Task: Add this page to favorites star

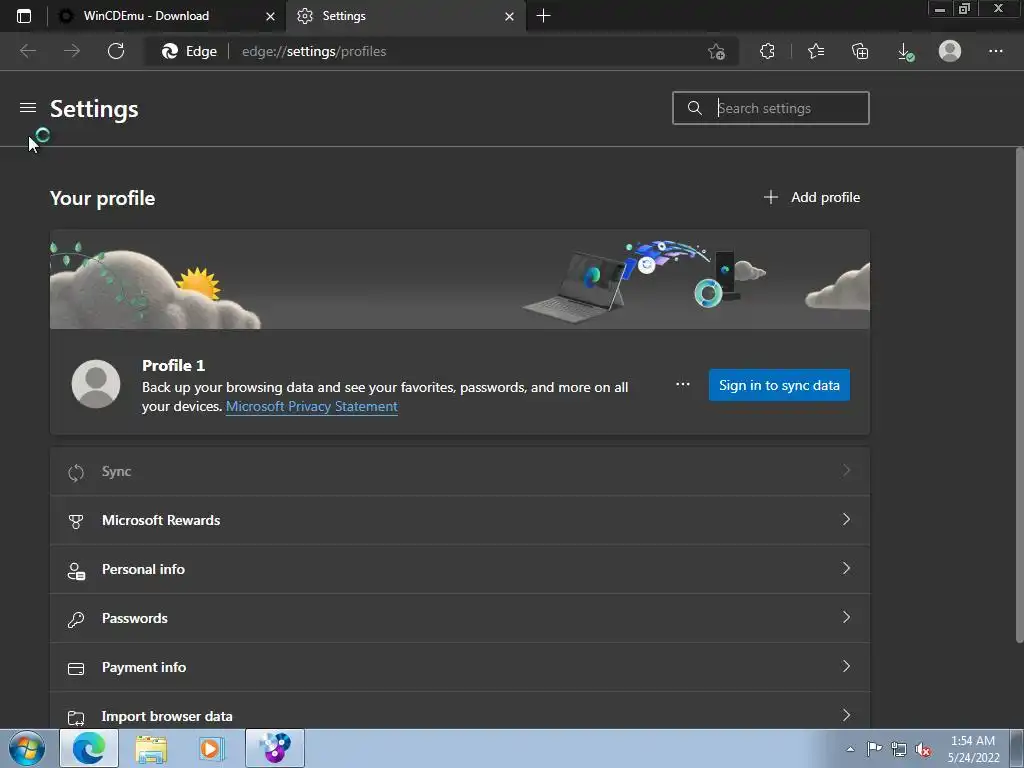Action: click(716, 52)
